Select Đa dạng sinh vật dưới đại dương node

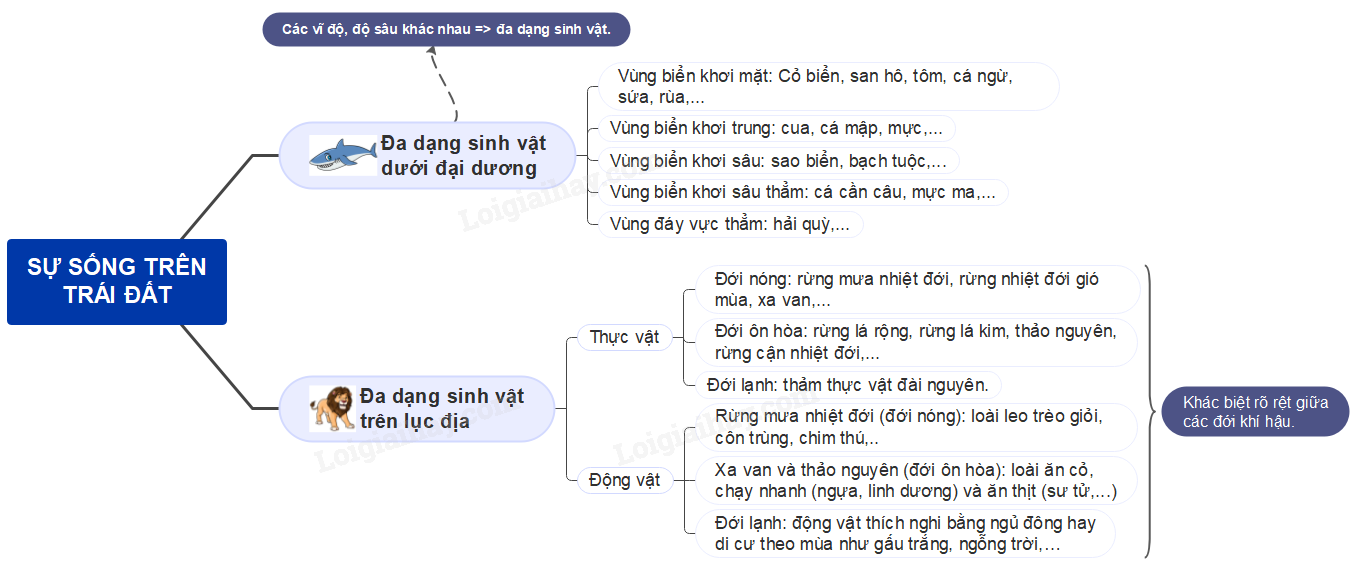[x=459, y=156]
